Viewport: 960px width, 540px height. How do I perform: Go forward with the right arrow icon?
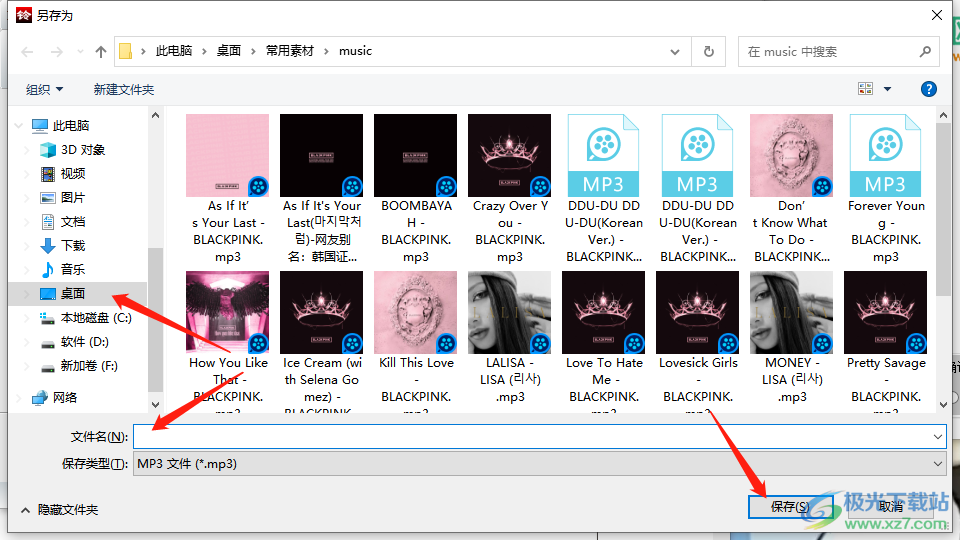click(57, 52)
